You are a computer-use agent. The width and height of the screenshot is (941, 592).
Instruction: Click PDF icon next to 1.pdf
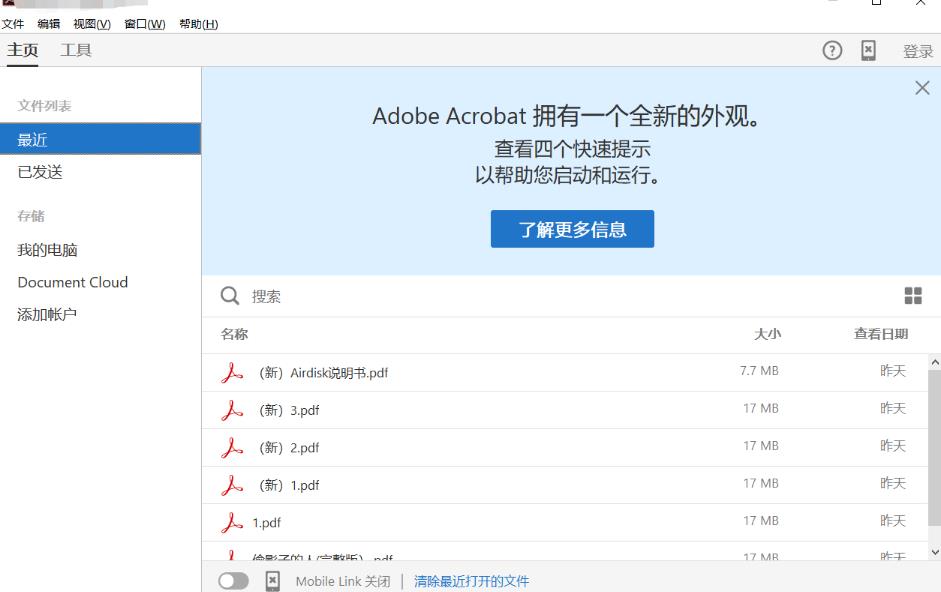[232, 522]
